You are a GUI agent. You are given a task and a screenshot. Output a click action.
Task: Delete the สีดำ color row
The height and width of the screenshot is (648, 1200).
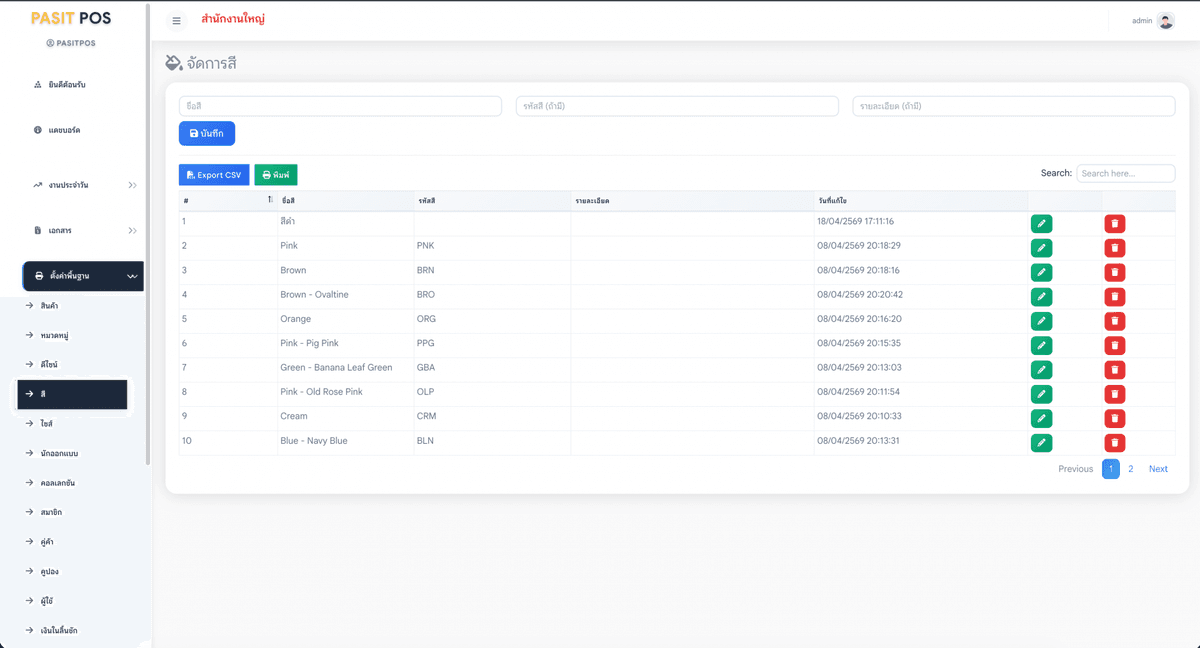click(x=1115, y=224)
